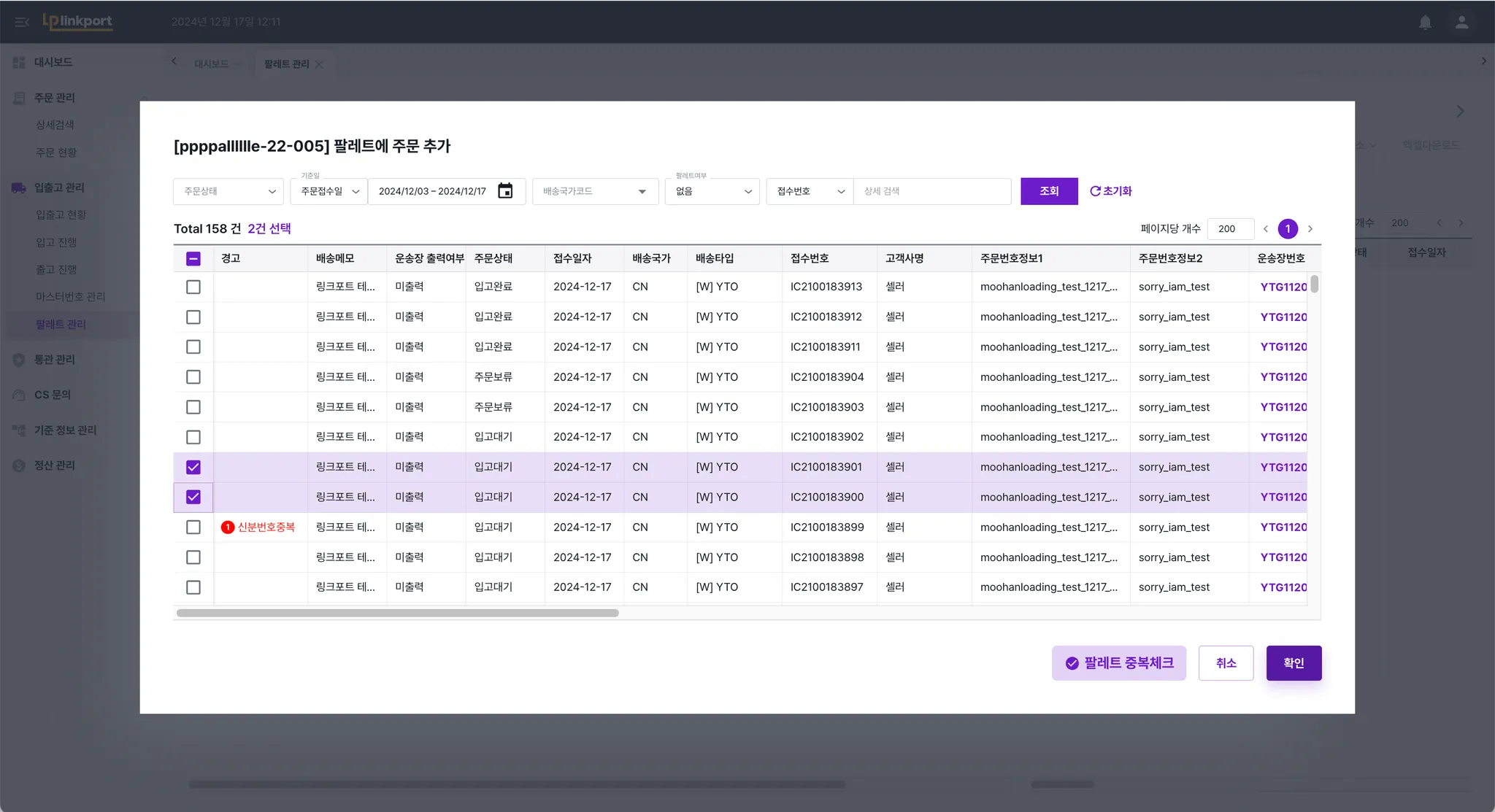Screen dimensions: 1495x812
Task: Open the date range calendar picker
Action: (x=505, y=191)
